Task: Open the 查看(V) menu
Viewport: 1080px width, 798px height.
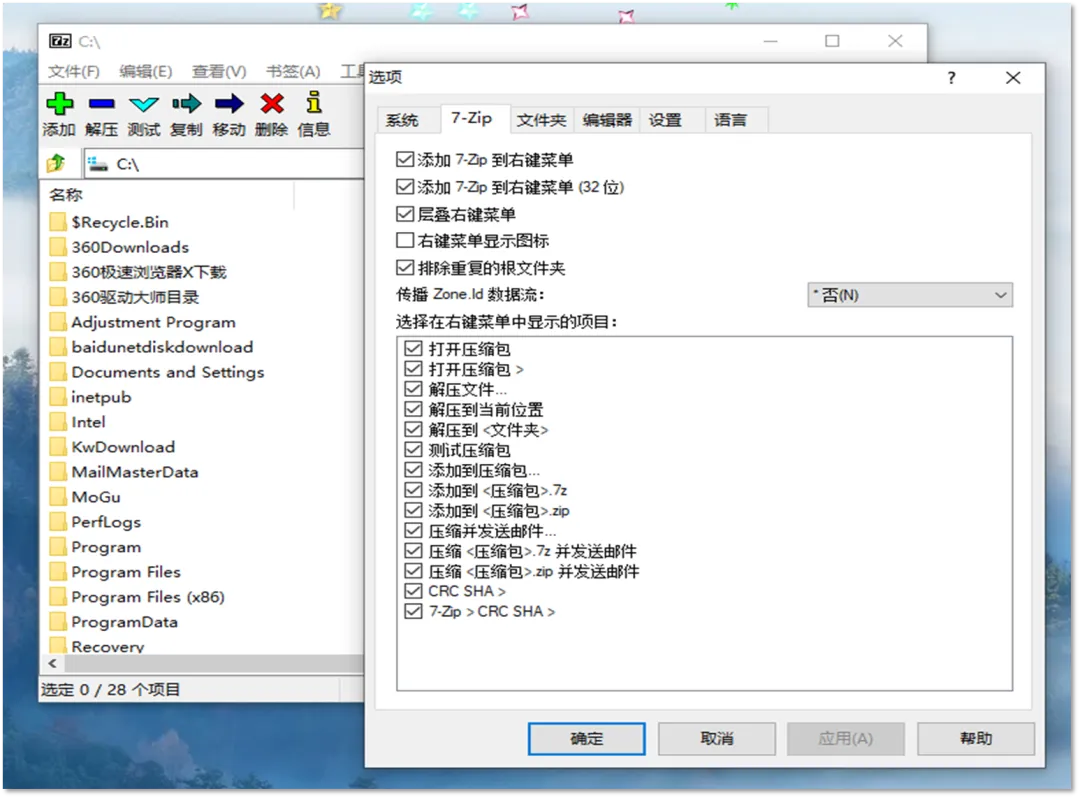Action: 219,72
